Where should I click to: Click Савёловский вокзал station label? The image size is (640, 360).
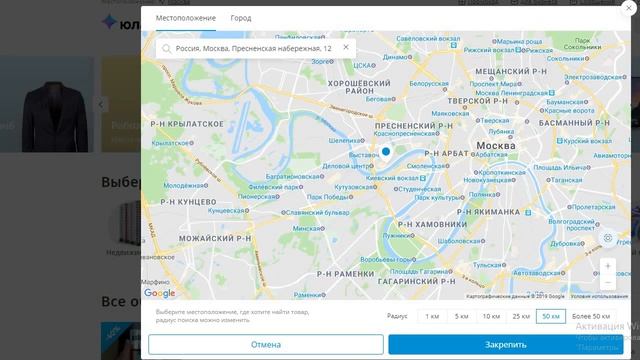[427, 39]
